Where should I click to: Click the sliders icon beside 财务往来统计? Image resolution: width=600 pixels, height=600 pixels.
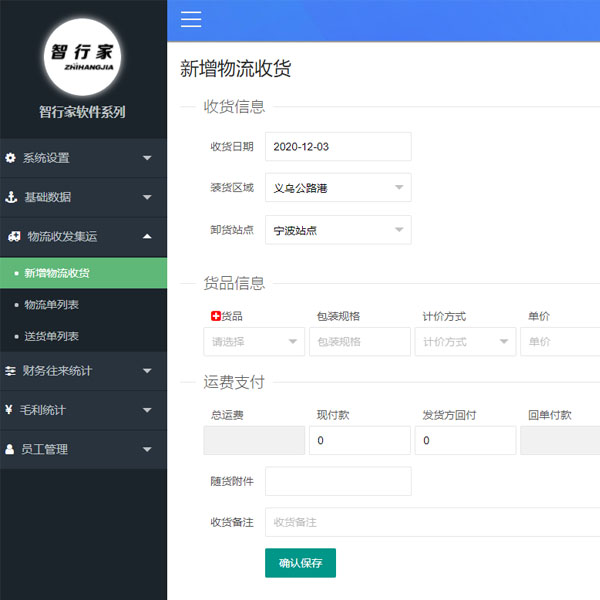(11, 371)
